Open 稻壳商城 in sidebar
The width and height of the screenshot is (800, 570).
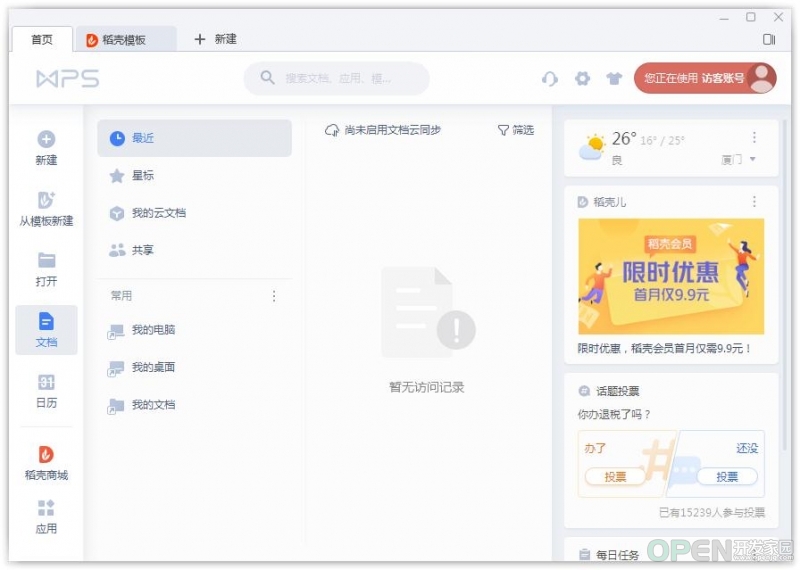click(46, 463)
